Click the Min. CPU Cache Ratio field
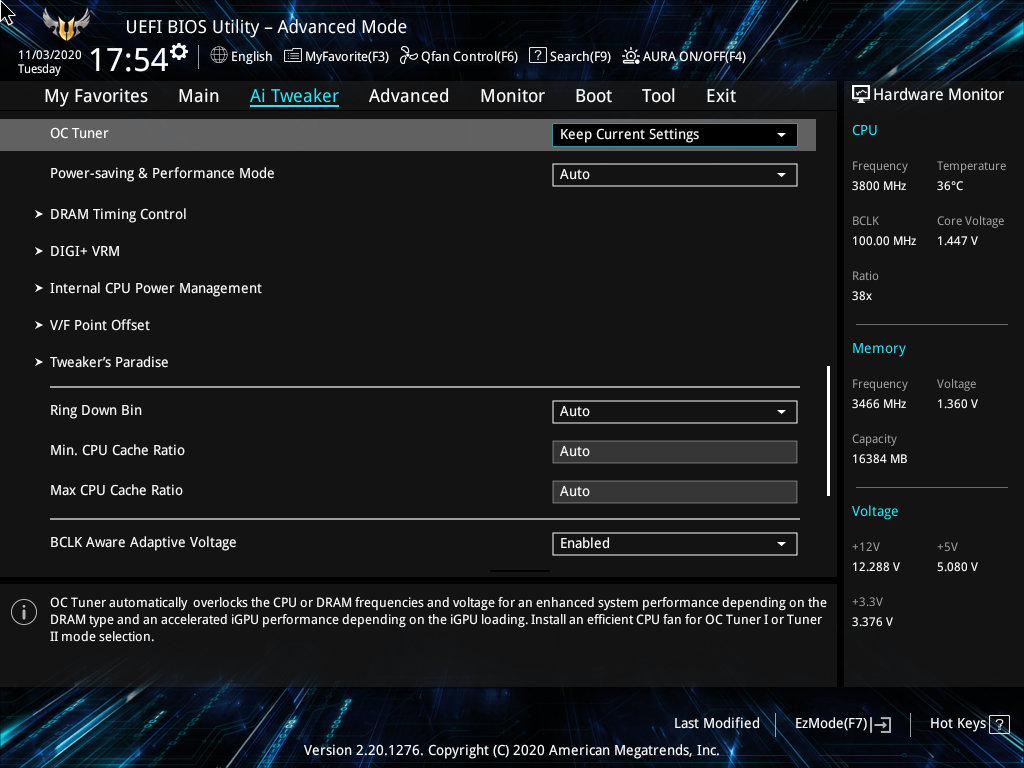1024x768 pixels. [x=675, y=451]
